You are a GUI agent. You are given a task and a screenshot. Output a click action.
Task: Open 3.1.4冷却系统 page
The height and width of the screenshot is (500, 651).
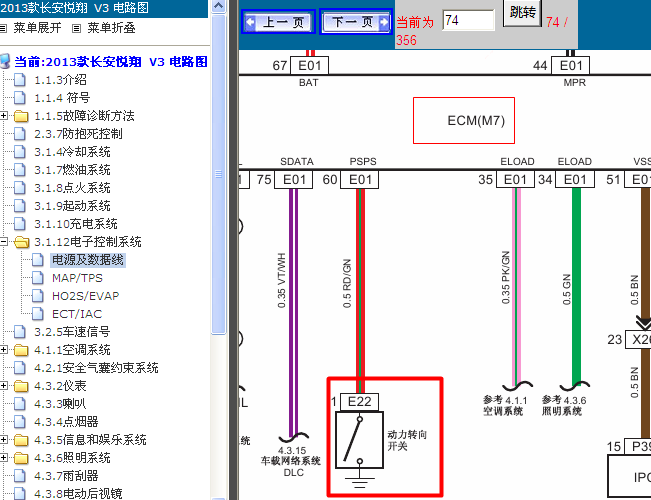click(72, 152)
